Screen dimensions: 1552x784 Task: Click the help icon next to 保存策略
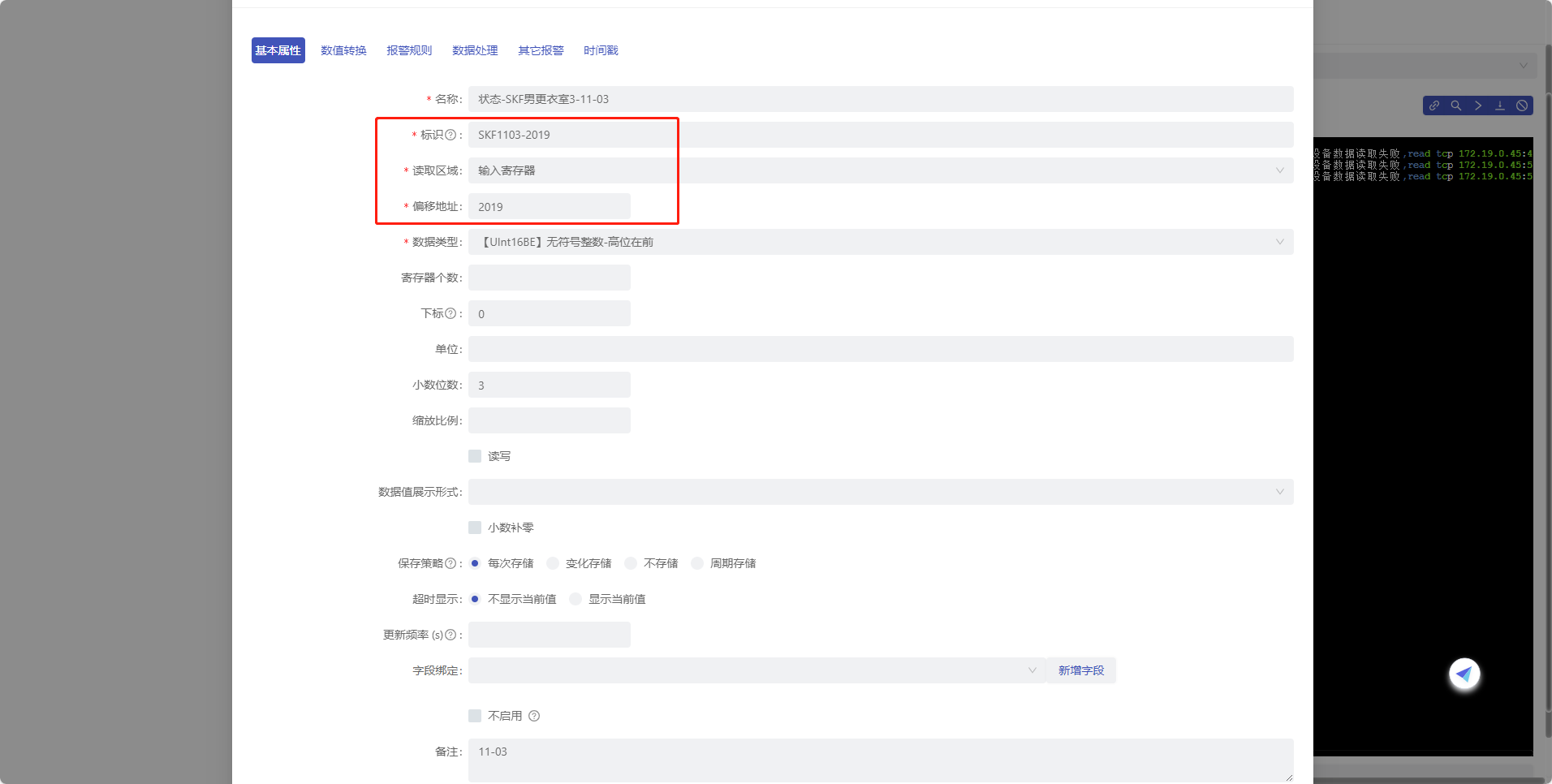[x=451, y=563]
